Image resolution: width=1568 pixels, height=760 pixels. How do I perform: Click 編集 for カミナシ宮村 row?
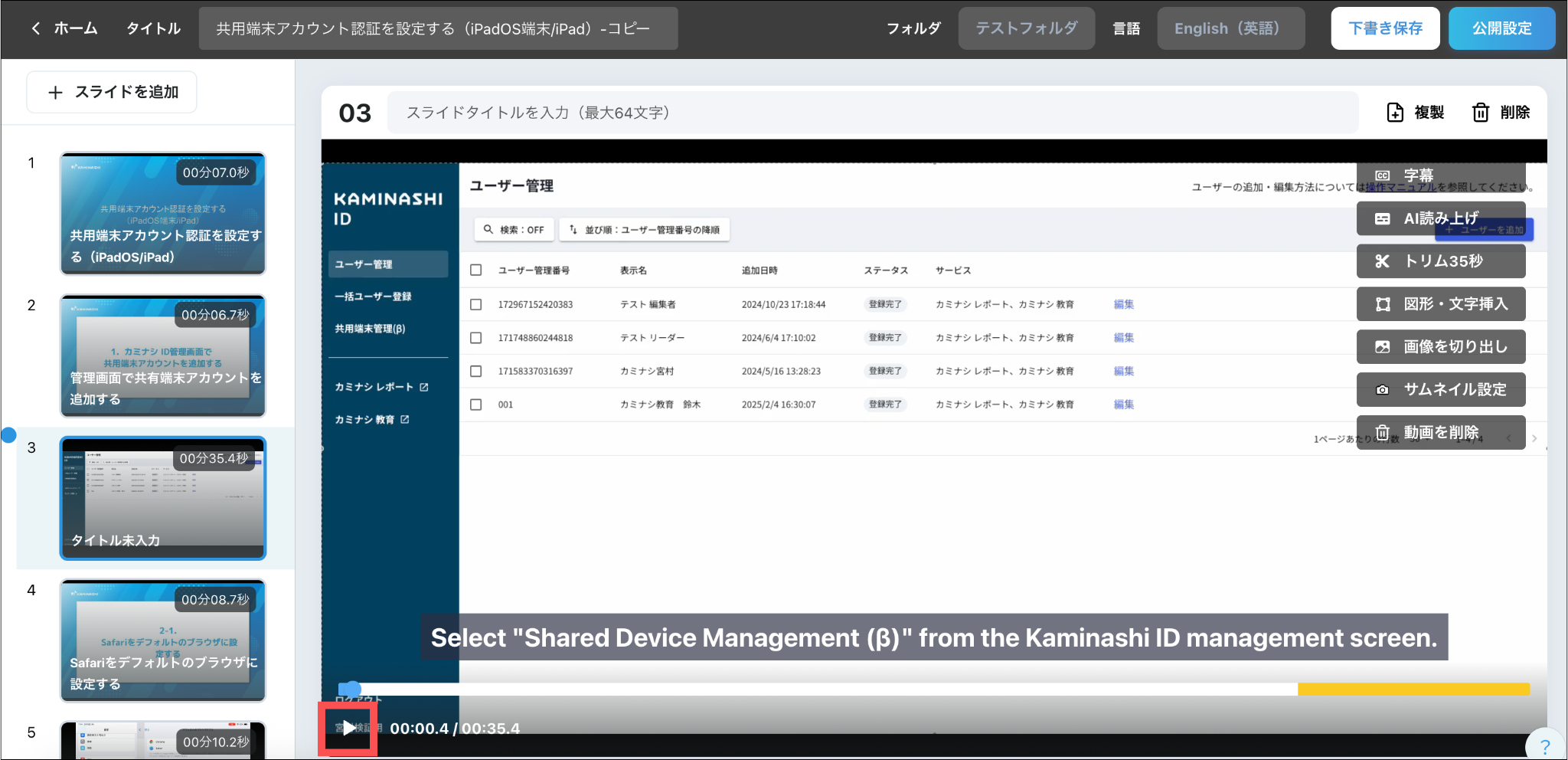coord(1124,372)
